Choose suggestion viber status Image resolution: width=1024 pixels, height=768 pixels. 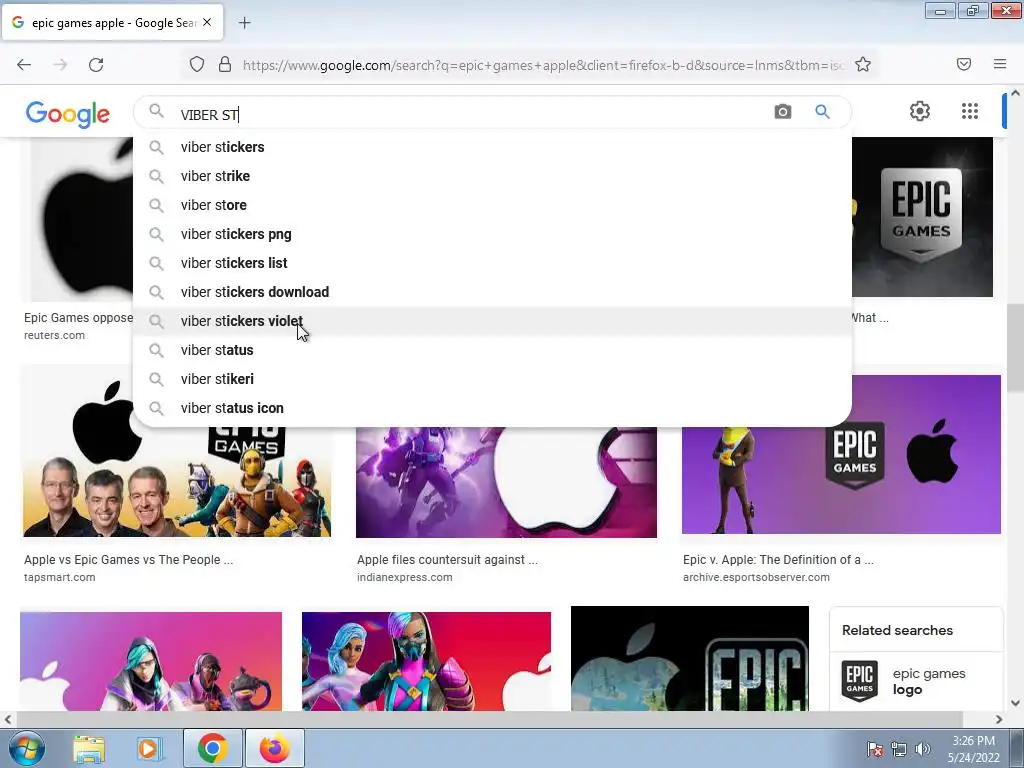pyautogui.click(x=492, y=350)
